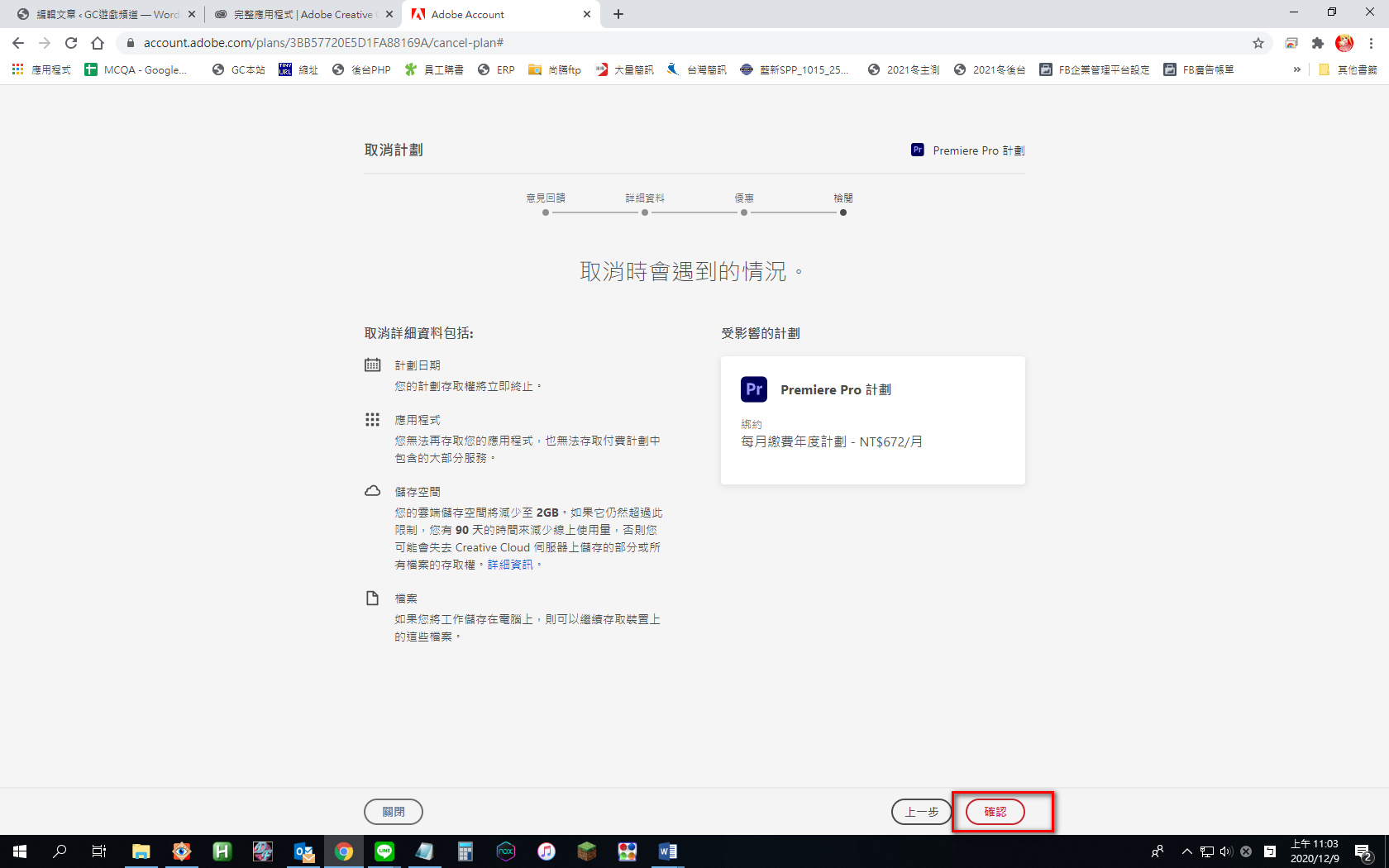Open the Chrome extensions puzzle icon
This screenshot has height=868, width=1389.
[x=1318, y=43]
